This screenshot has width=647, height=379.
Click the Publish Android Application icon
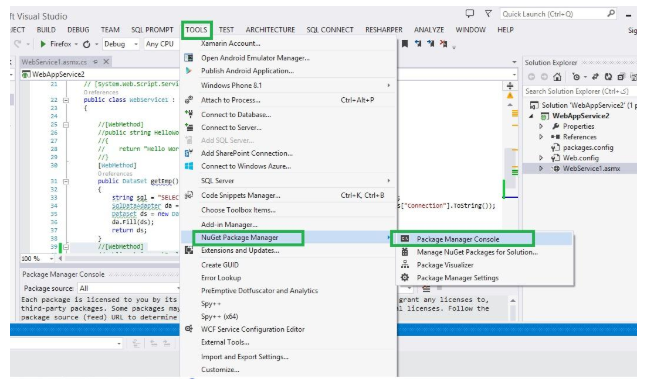[x=189, y=71]
